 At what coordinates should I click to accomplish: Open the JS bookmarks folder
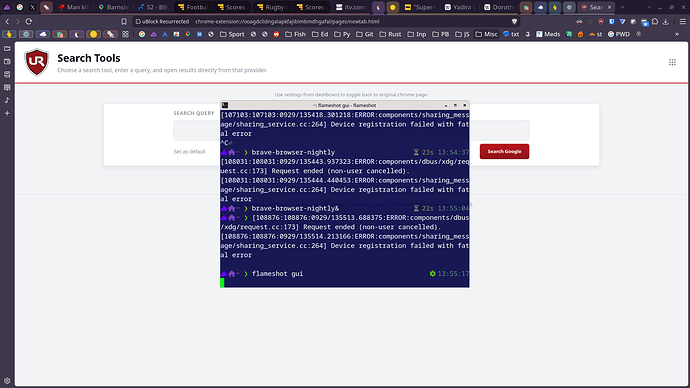click(462, 34)
